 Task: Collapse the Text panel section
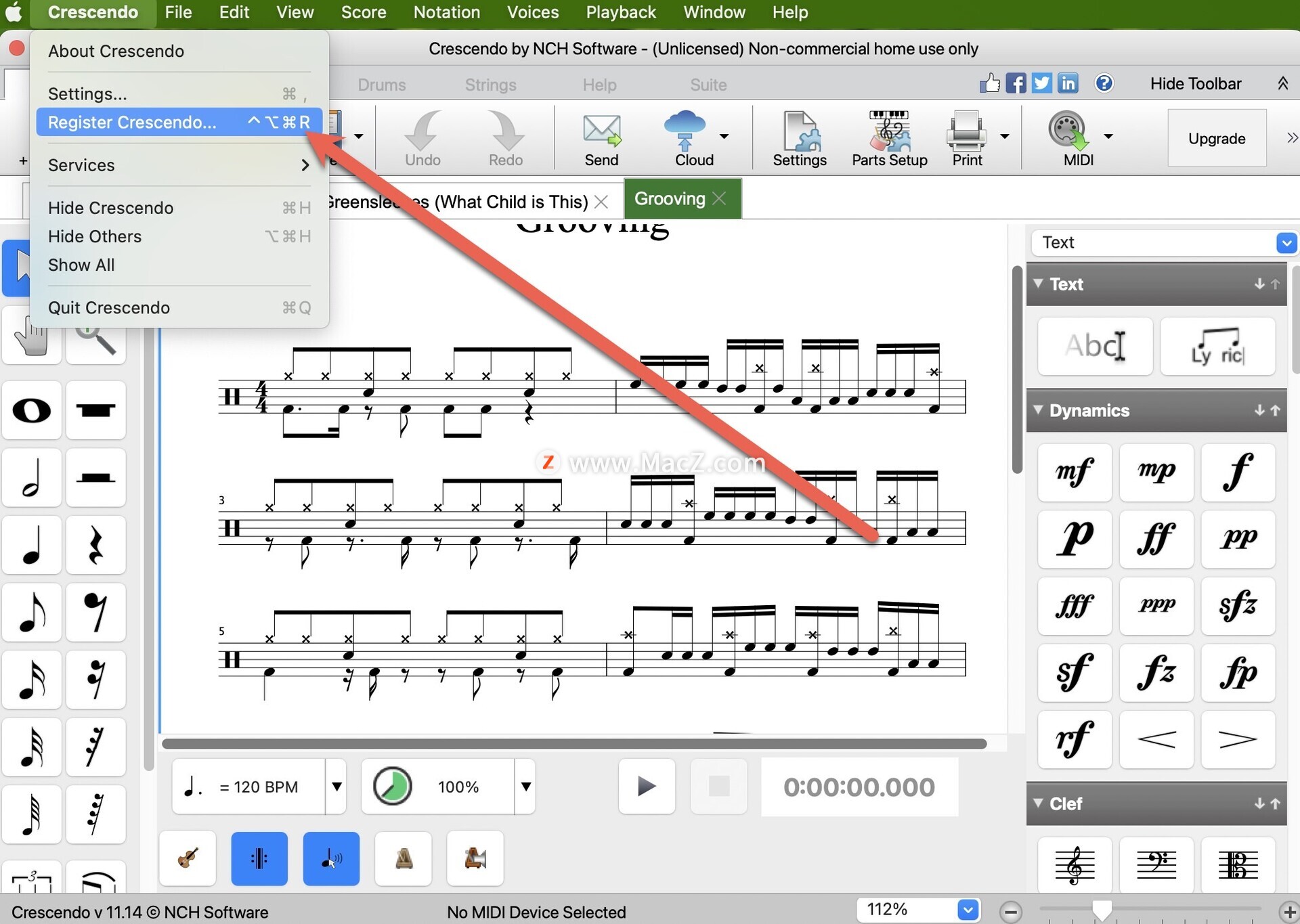1038,283
